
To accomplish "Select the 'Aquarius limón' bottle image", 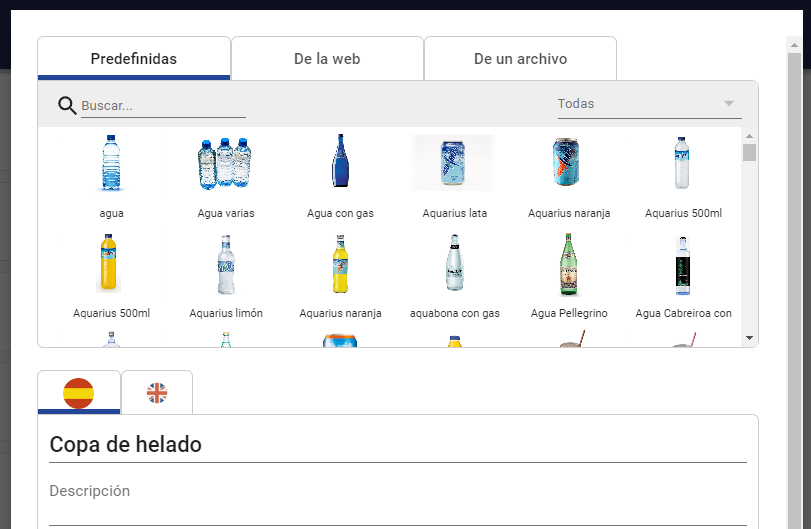I will pyautogui.click(x=226, y=264).
